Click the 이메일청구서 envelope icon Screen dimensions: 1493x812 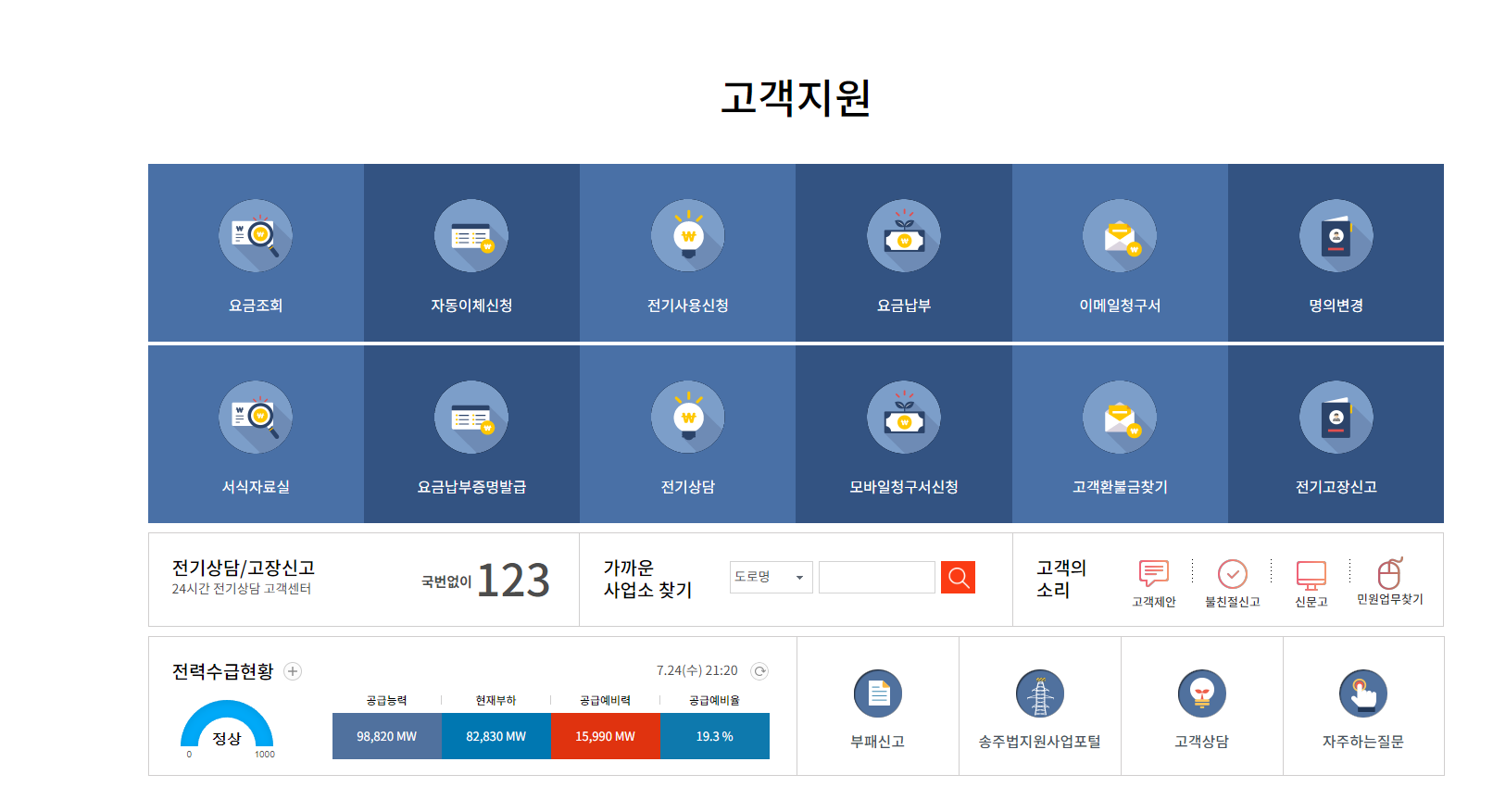pyautogui.click(x=1120, y=236)
